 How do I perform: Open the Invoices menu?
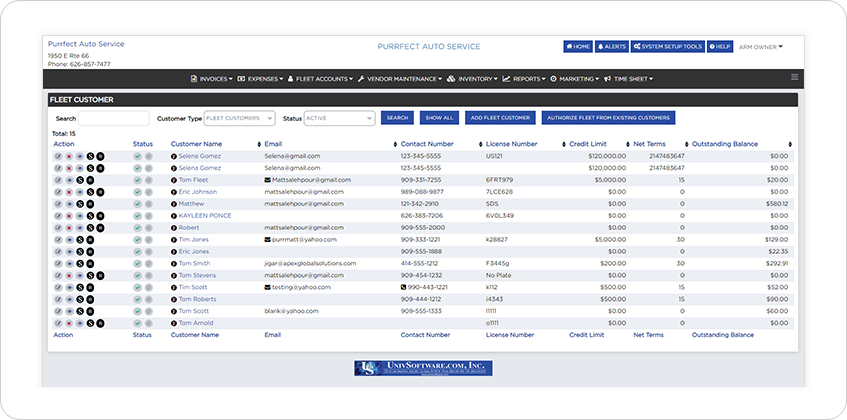point(211,79)
